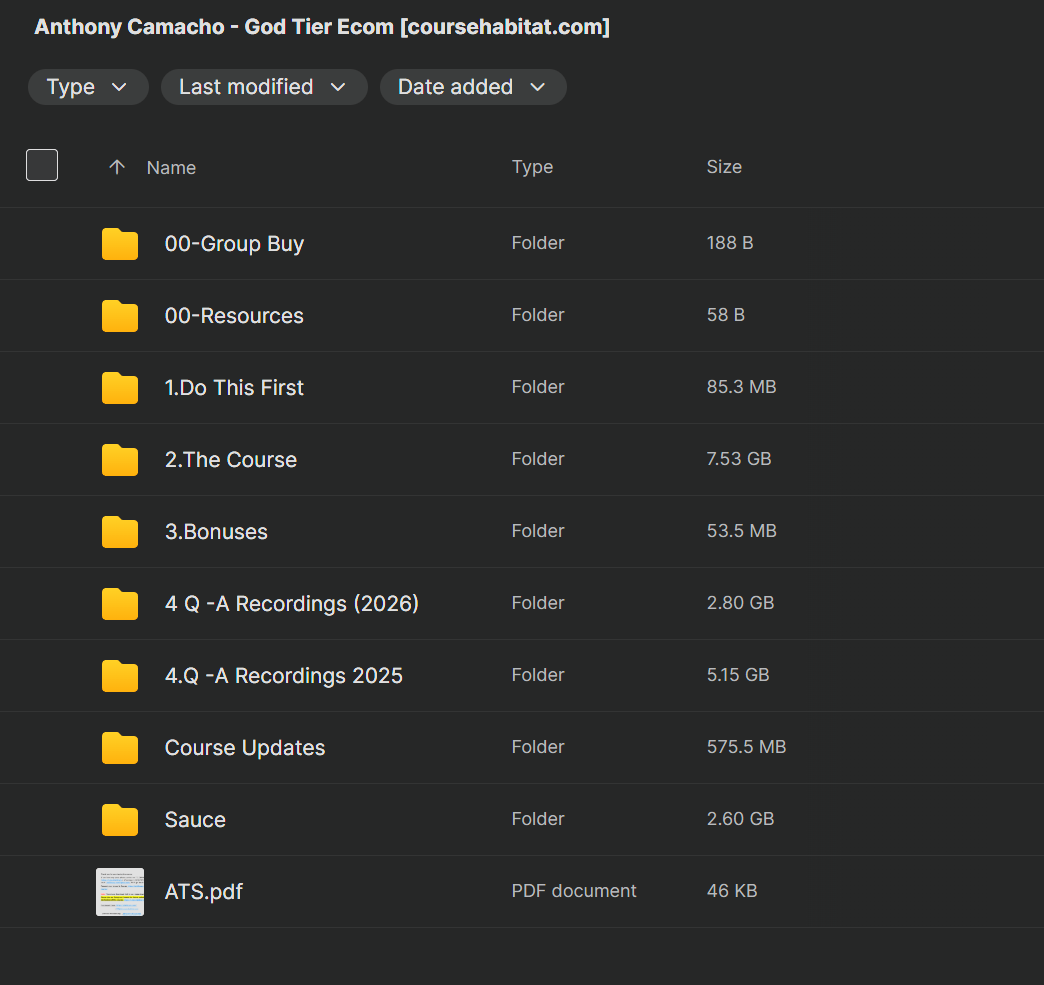
Task: Click the sort direction arrow beside Name
Action: pos(117,167)
